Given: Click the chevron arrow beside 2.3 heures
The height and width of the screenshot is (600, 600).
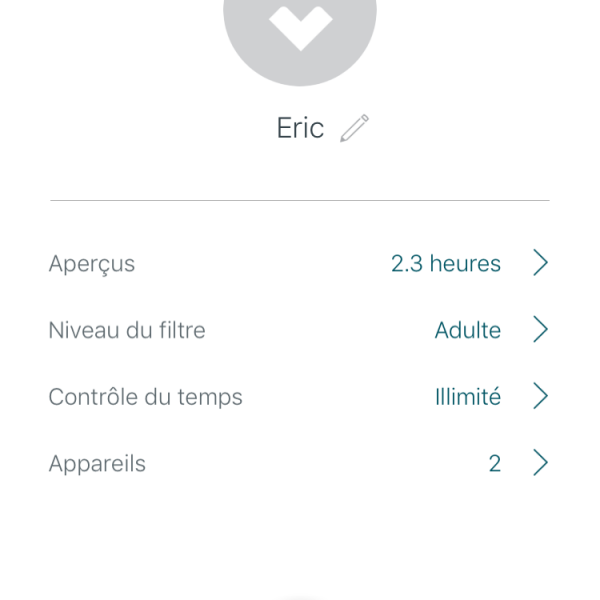Looking at the screenshot, I should 540,263.
